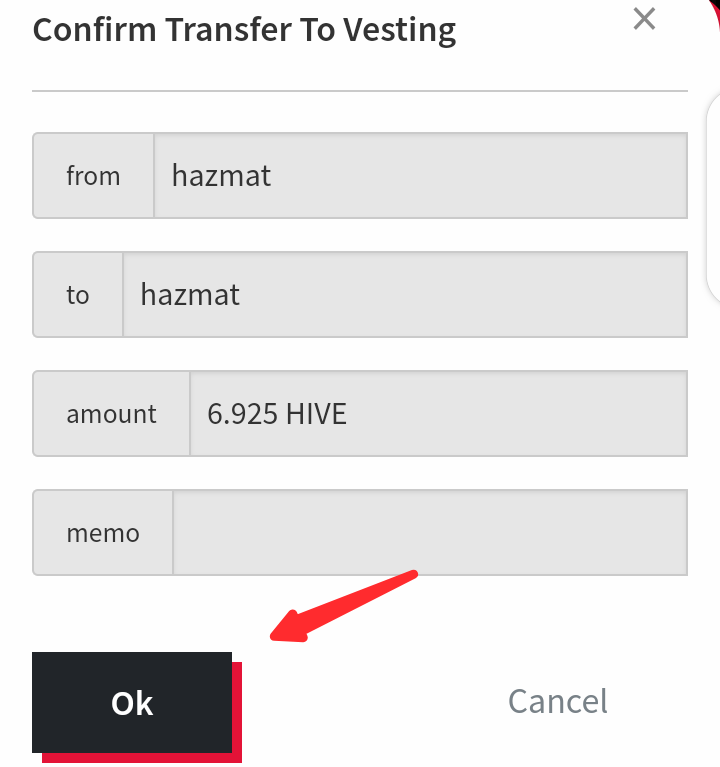Click the red corner behind the close X
Viewport: 720px width, 767px height.
pos(716,10)
